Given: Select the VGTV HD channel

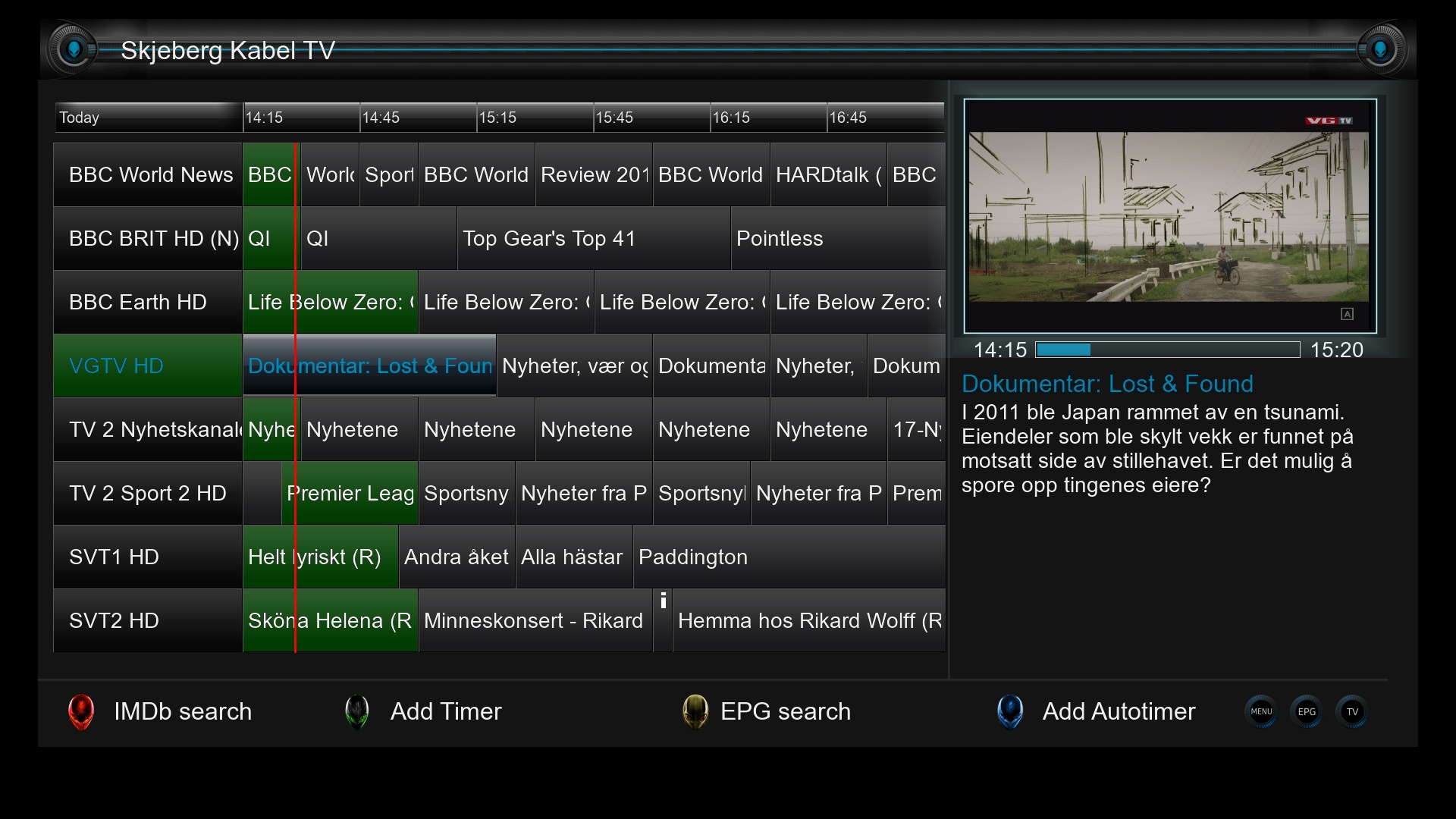Looking at the screenshot, I should [x=148, y=366].
